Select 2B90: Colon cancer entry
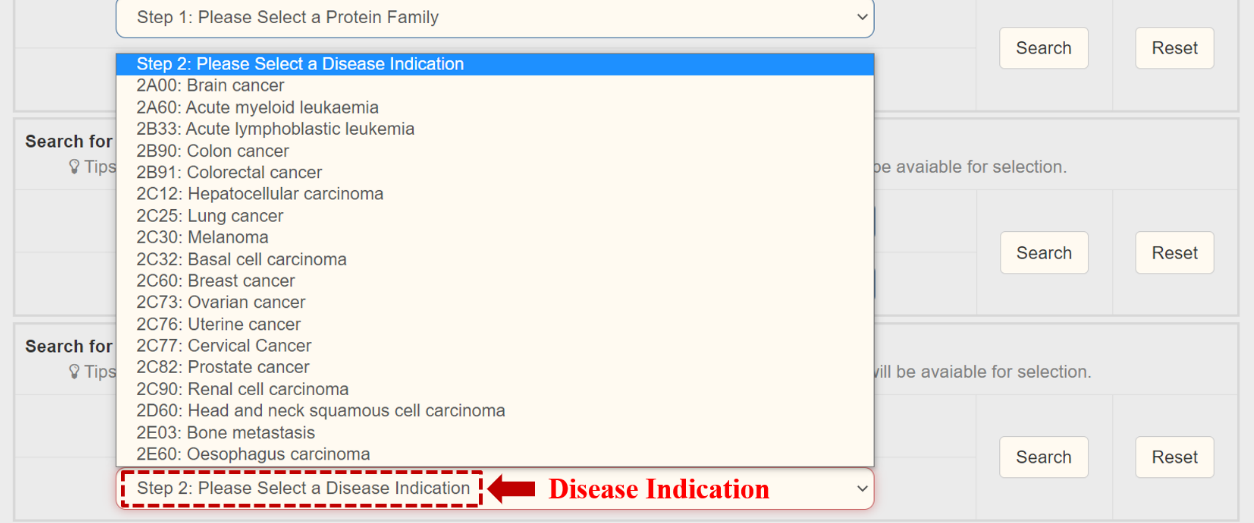Screen dimensions: 1254x523 (213, 151)
